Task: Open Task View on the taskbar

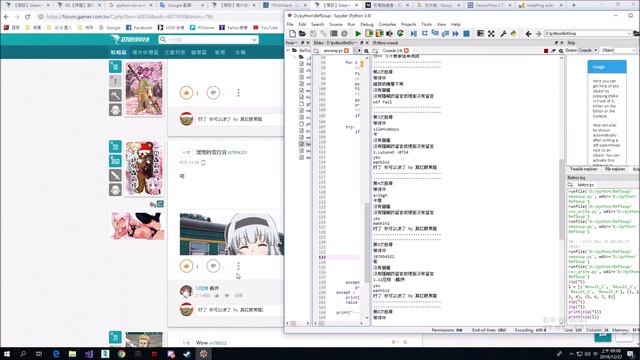Action: click(x=39, y=354)
